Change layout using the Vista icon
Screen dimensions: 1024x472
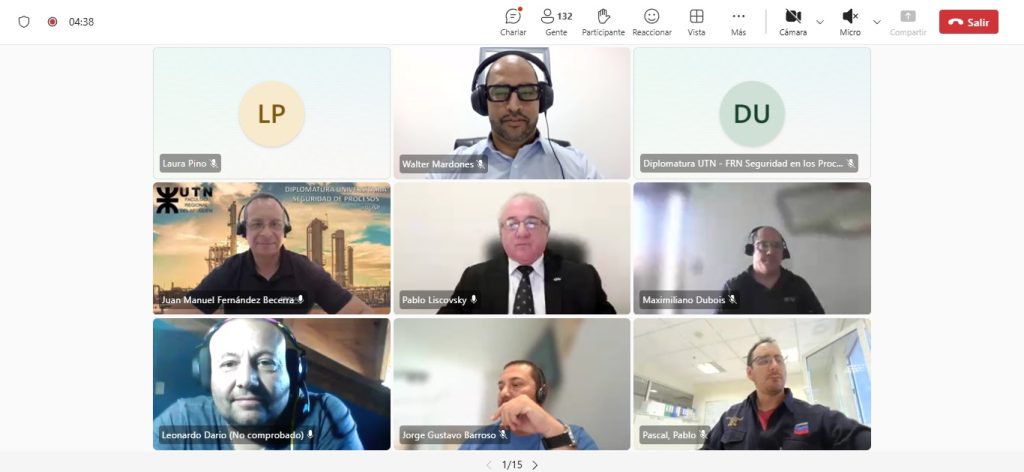pyautogui.click(x=696, y=22)
